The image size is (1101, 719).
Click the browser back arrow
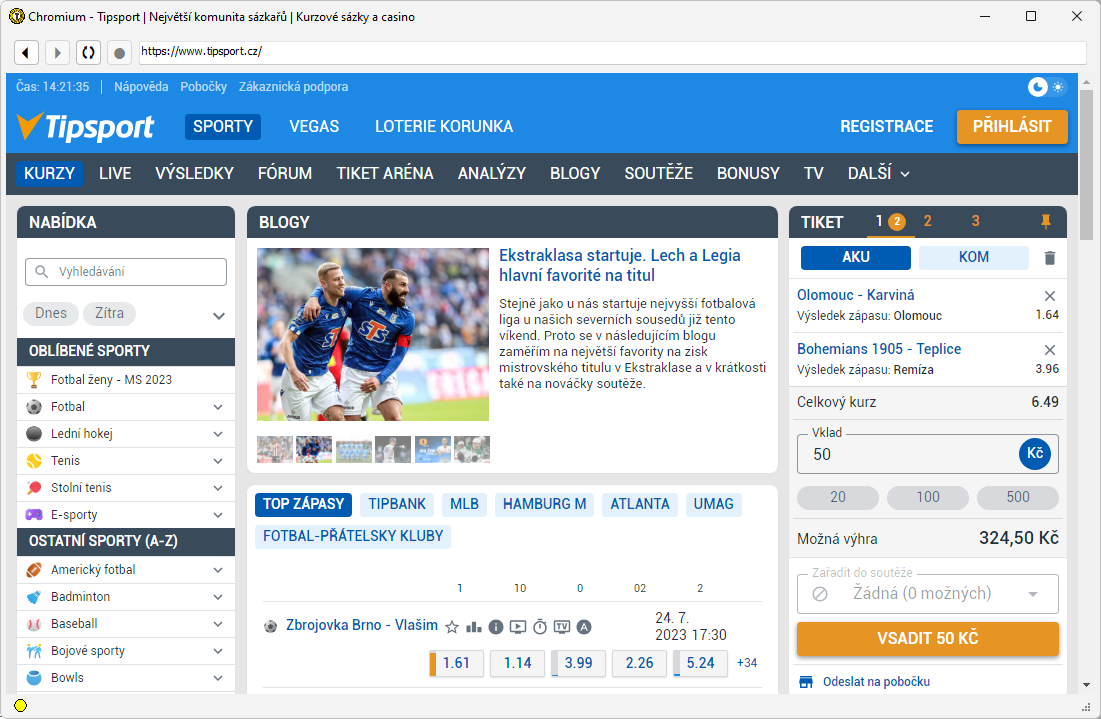(26, 52)
